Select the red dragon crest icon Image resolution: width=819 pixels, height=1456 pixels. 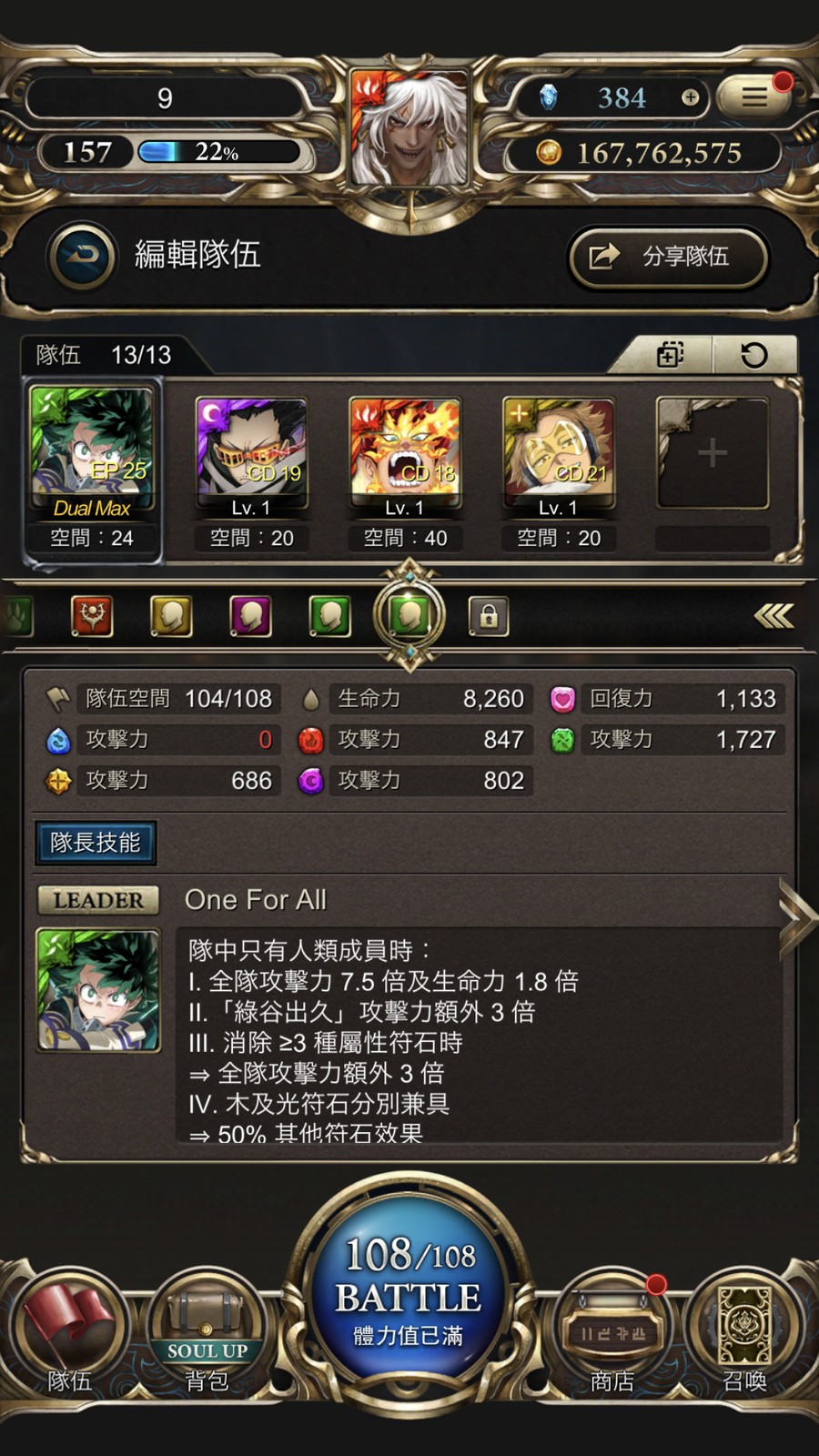[92, 616]
